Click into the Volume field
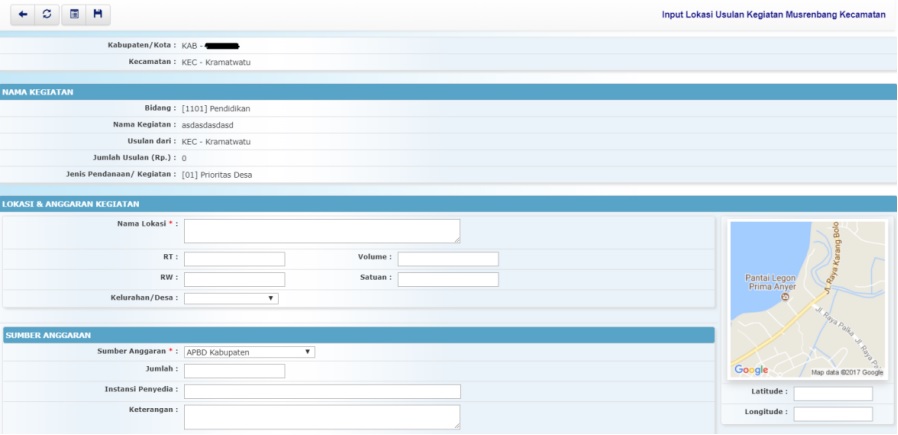 [x=447, y=259]
